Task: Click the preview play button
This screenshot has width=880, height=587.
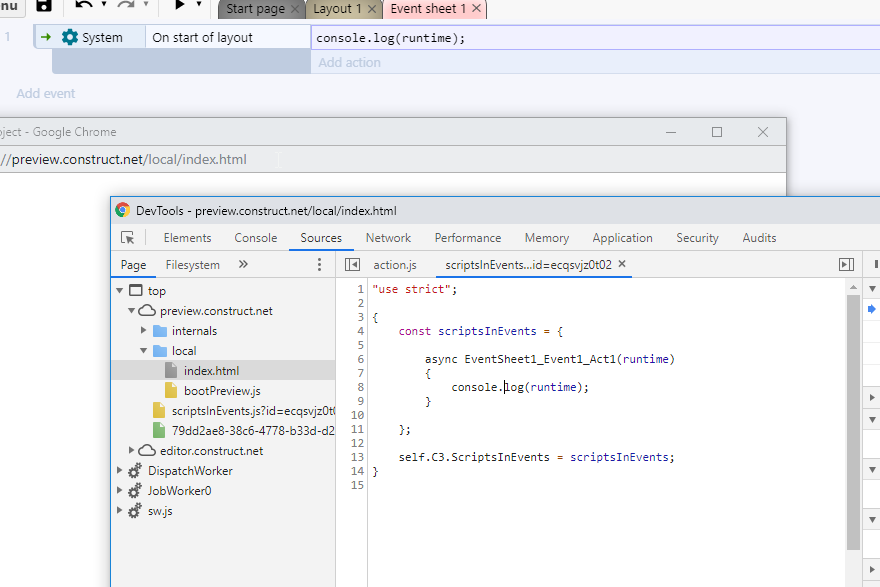Action: click(x=180, y=5)
